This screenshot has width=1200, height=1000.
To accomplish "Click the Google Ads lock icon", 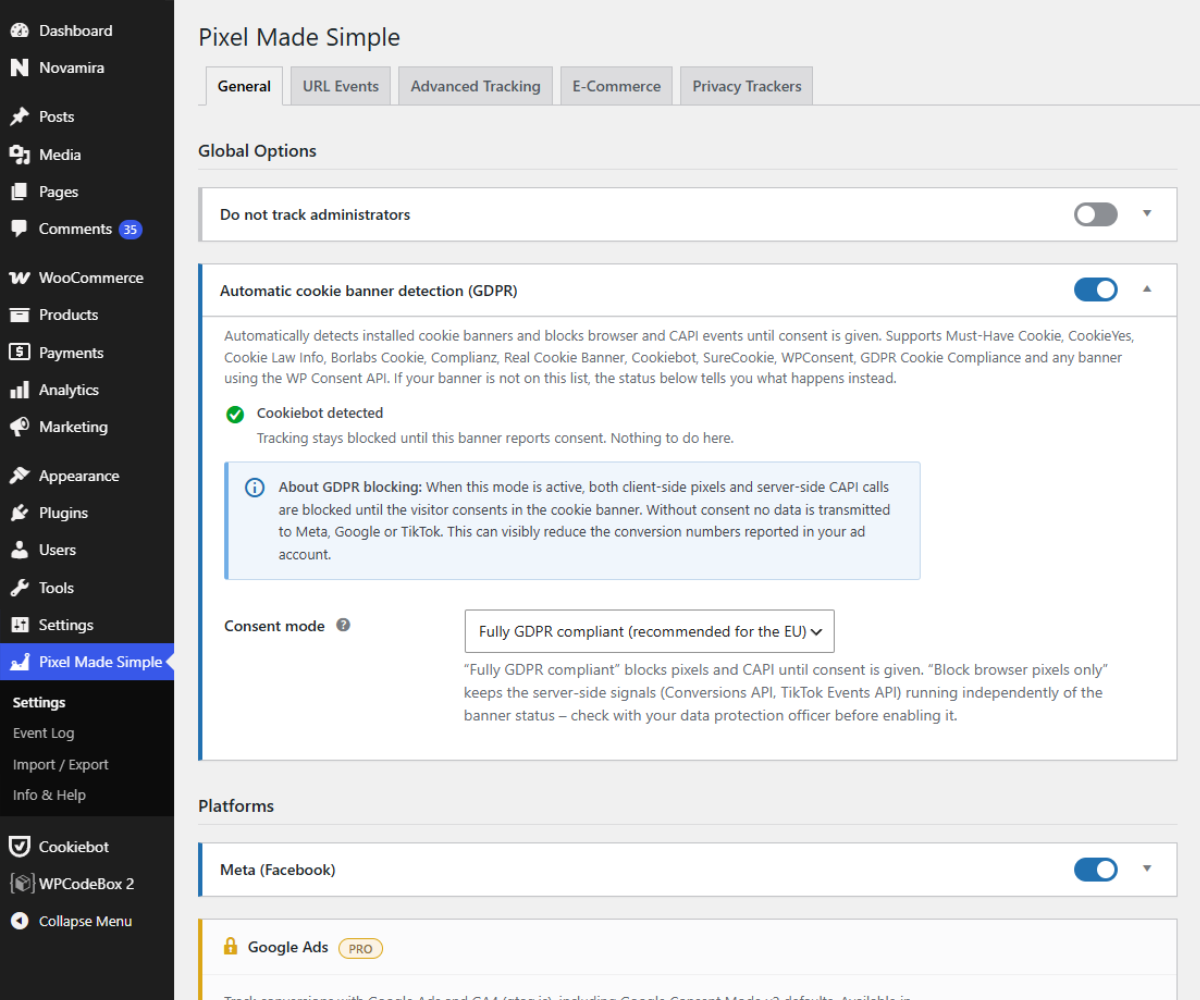I will pos(231,946).
